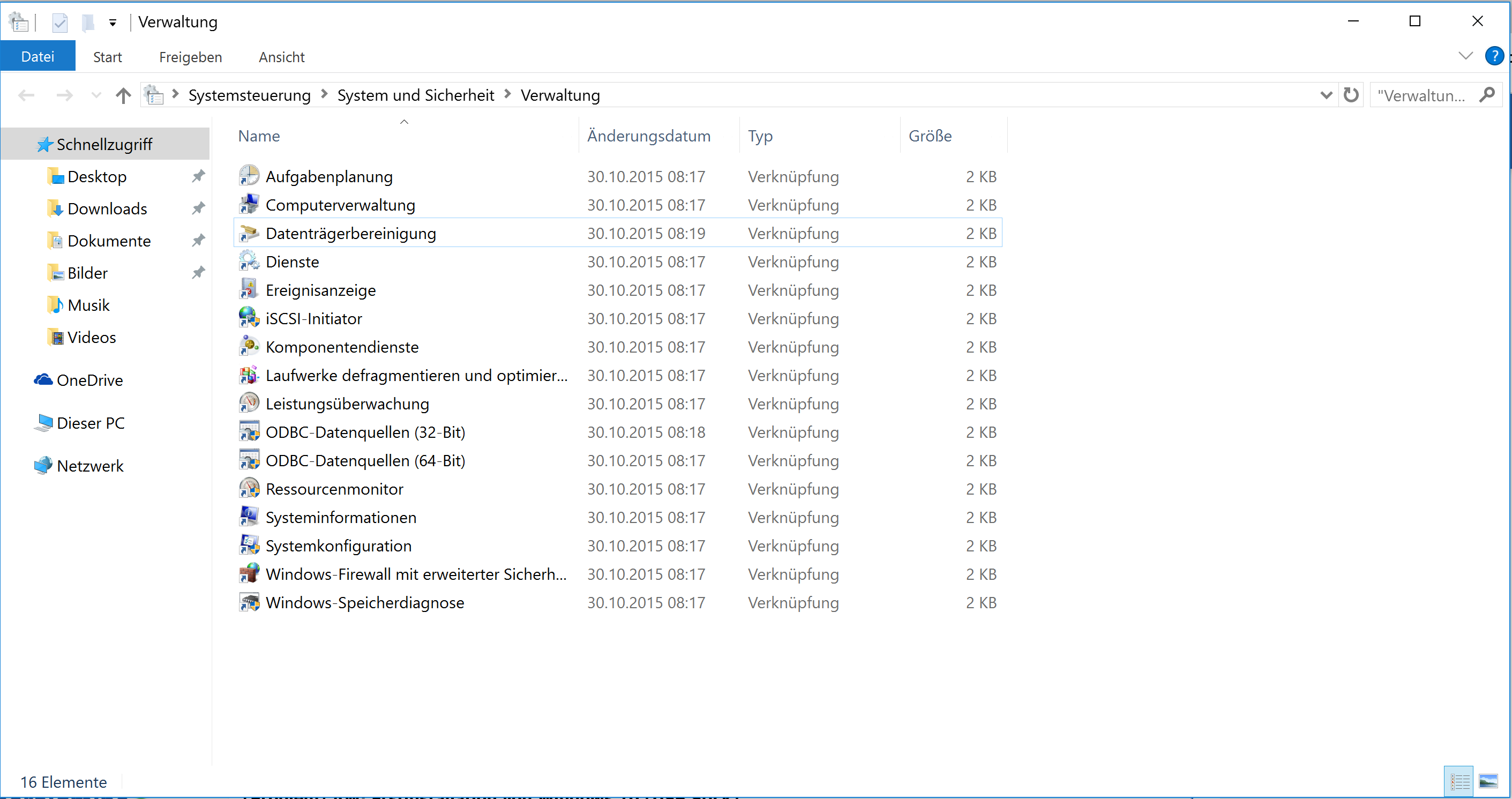Click the Ereignisanzeige icon
Viewport: 1512px width, 799px height.
click(249, 289)
